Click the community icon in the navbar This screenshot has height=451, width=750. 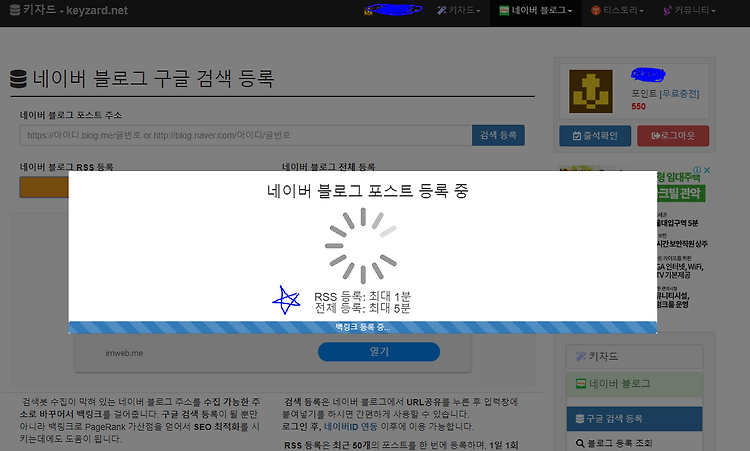coord(667,11)
